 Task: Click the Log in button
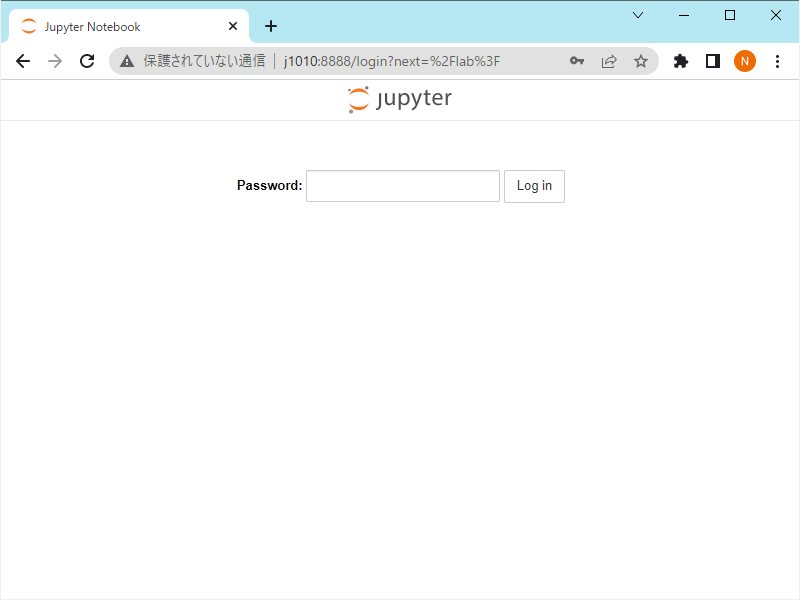(x=534, y=186)
